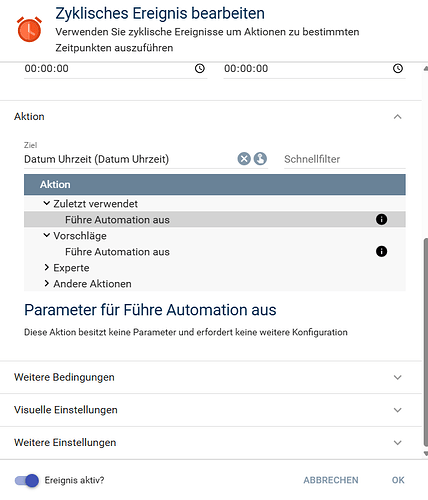Collapse the Aktion section chevron
This screenshot has width=428, height=500.
click(x=397, y=117)
